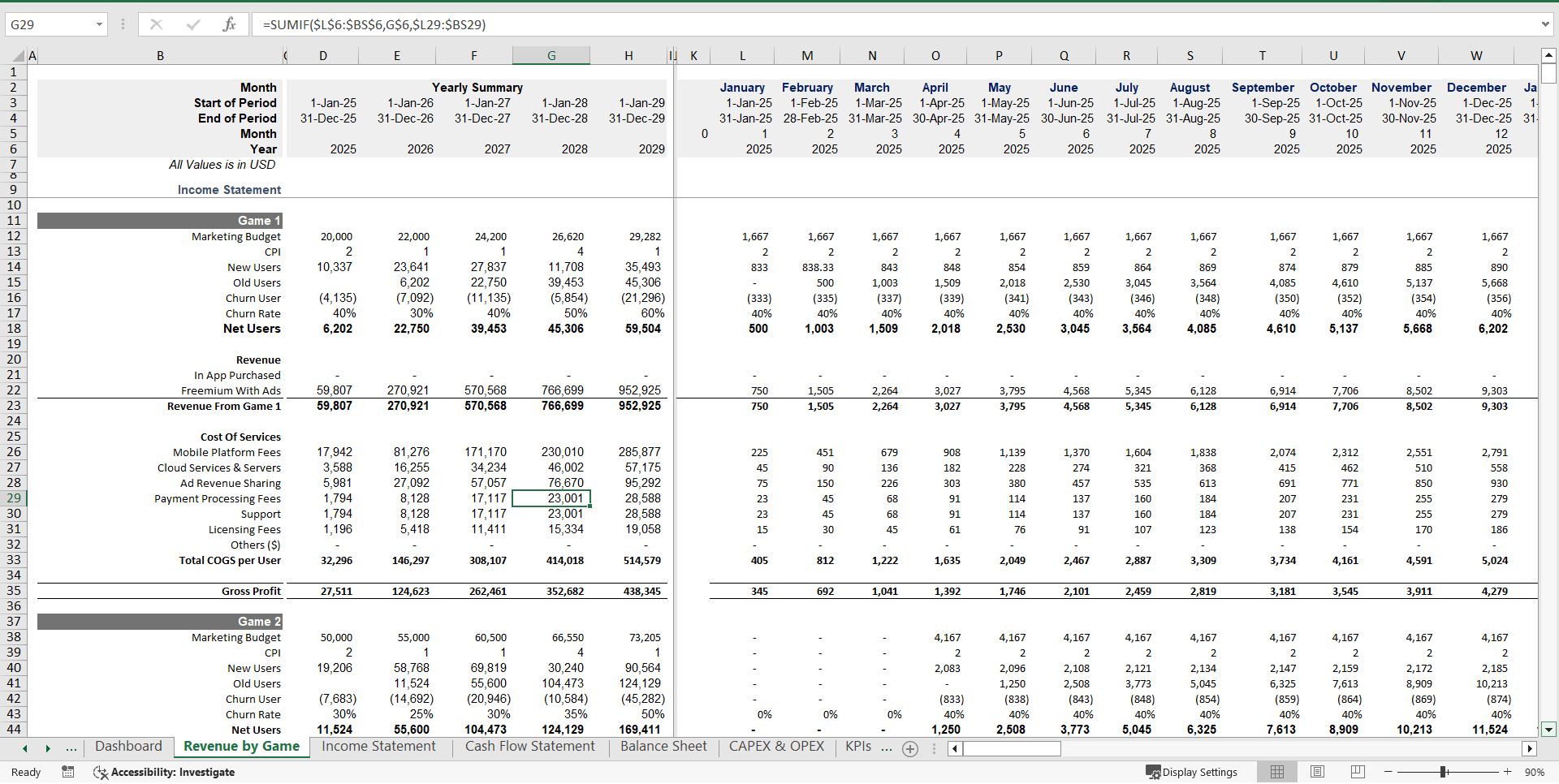
Task: Click the September month header cell
Action: click(1263, 88)
